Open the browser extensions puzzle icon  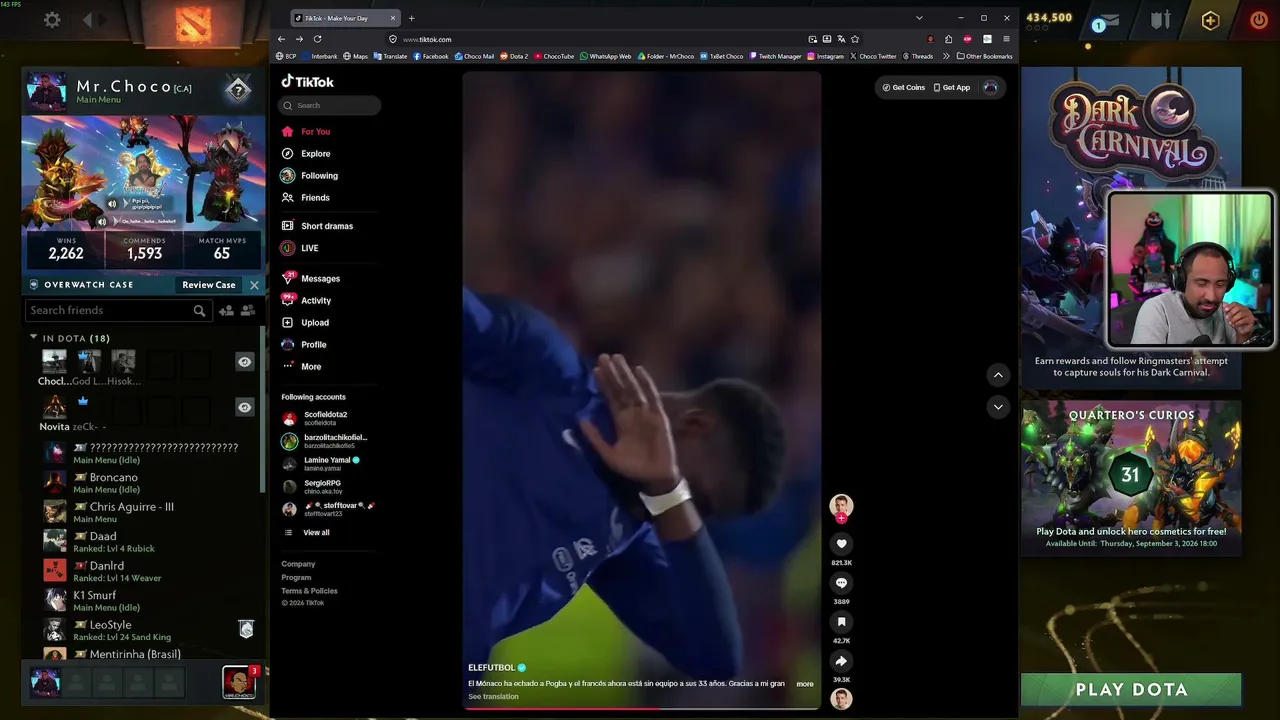948,39
